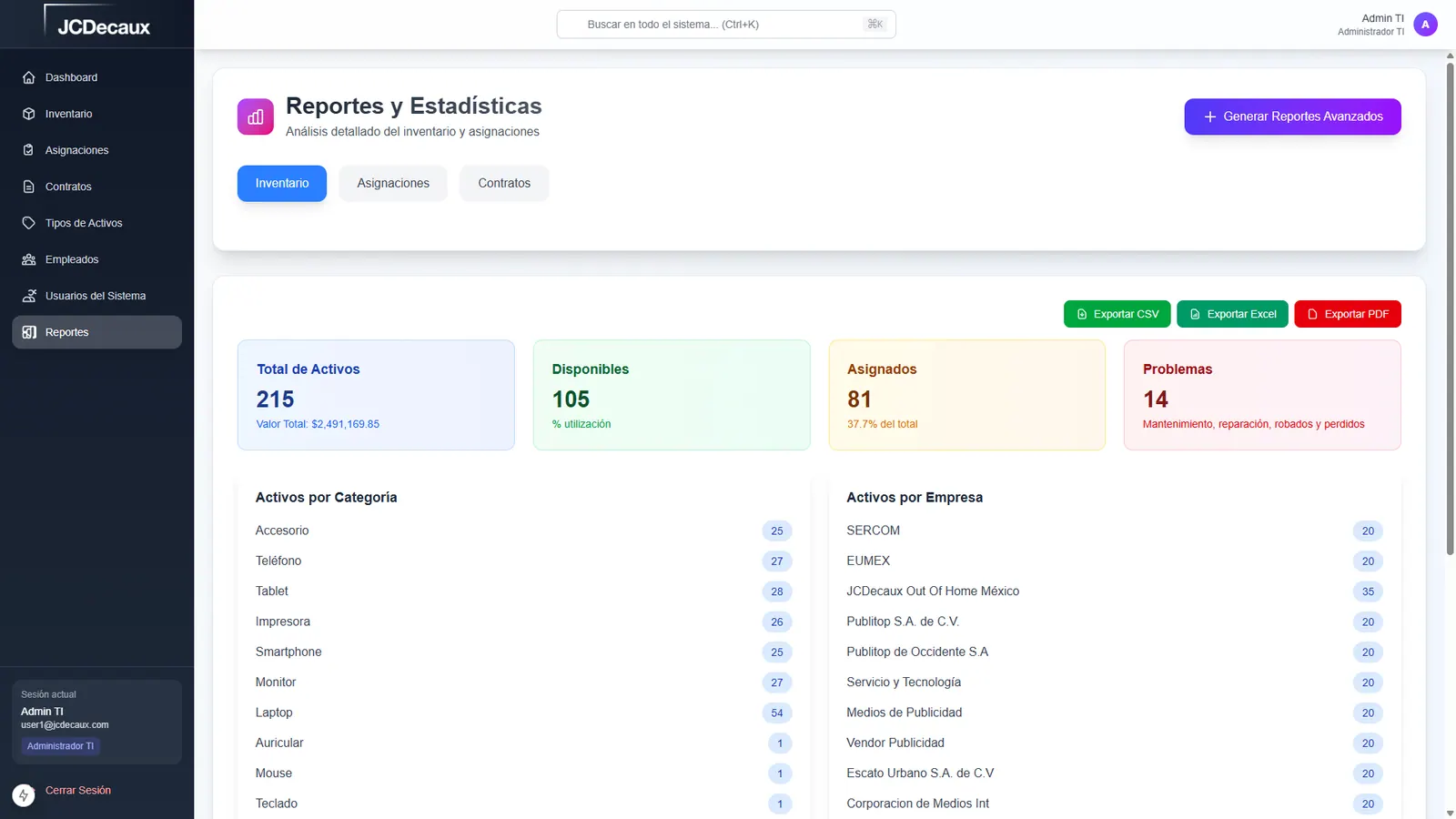
Task: Click the Empleados people icon
Action: click(29, 259)
